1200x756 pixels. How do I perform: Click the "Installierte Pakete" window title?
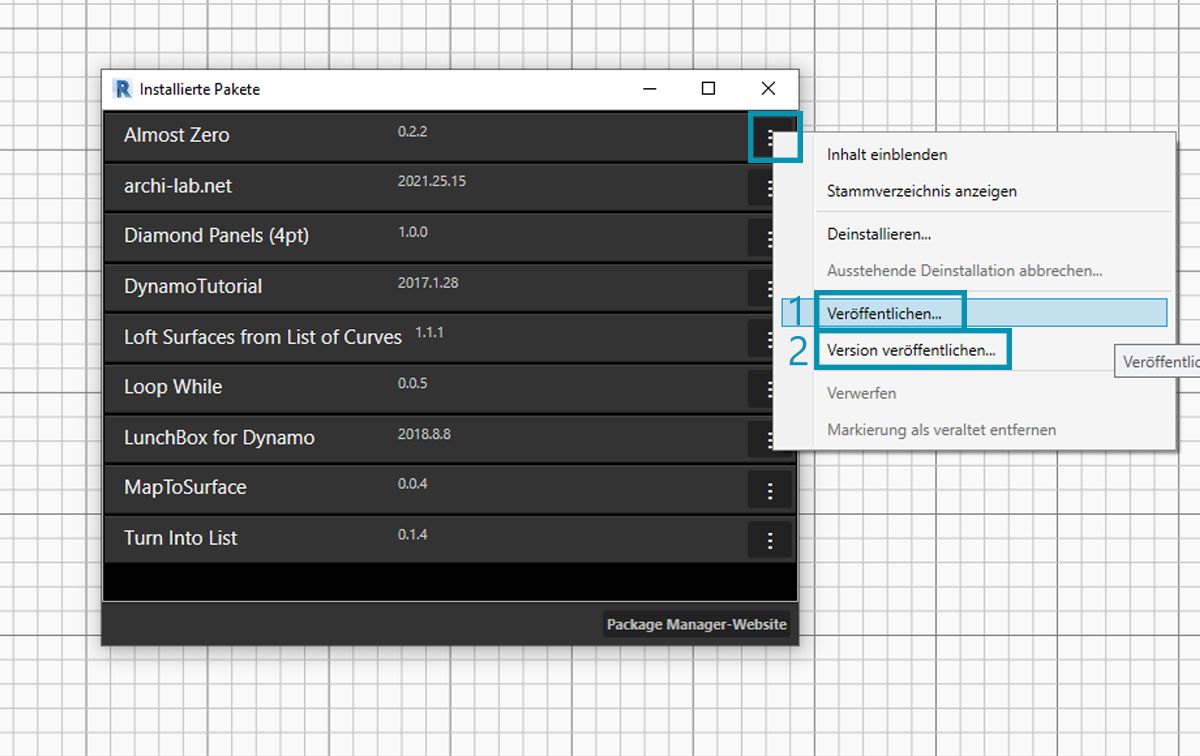tap(200, 89)
